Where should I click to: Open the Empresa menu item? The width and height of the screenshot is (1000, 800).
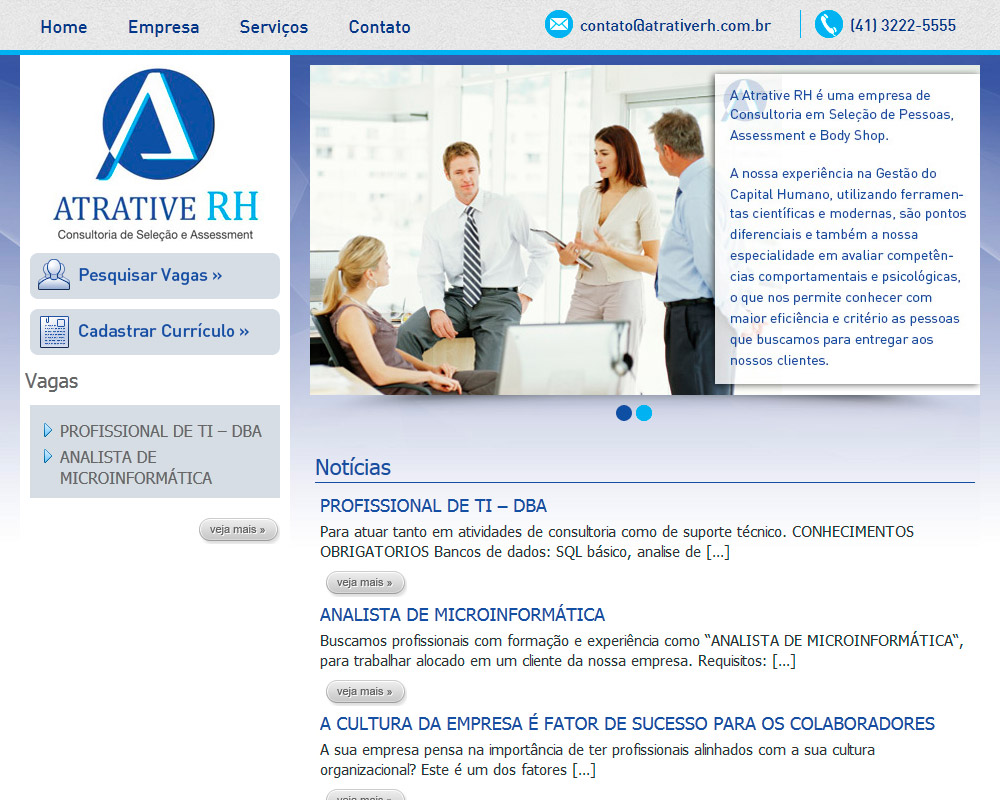click(163, 27)
